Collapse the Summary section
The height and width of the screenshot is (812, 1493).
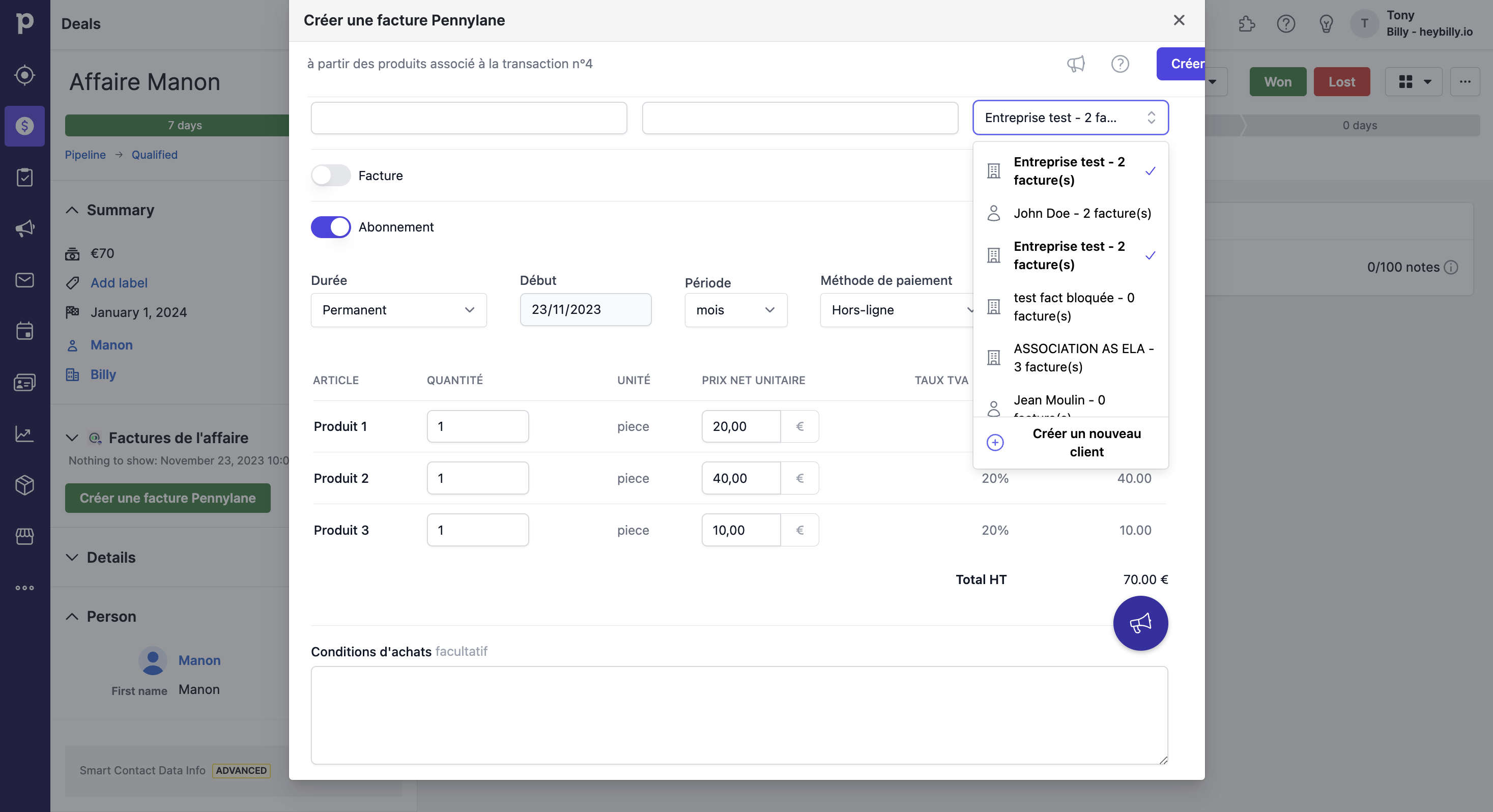click(x=72, y=210)
